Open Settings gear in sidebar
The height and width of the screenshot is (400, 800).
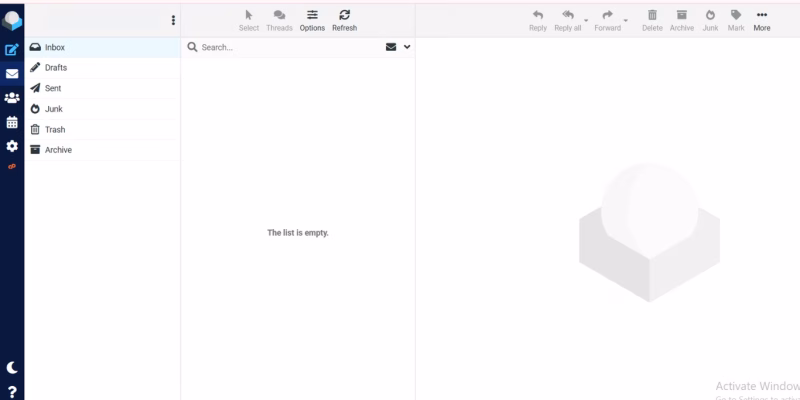(12, 146)
